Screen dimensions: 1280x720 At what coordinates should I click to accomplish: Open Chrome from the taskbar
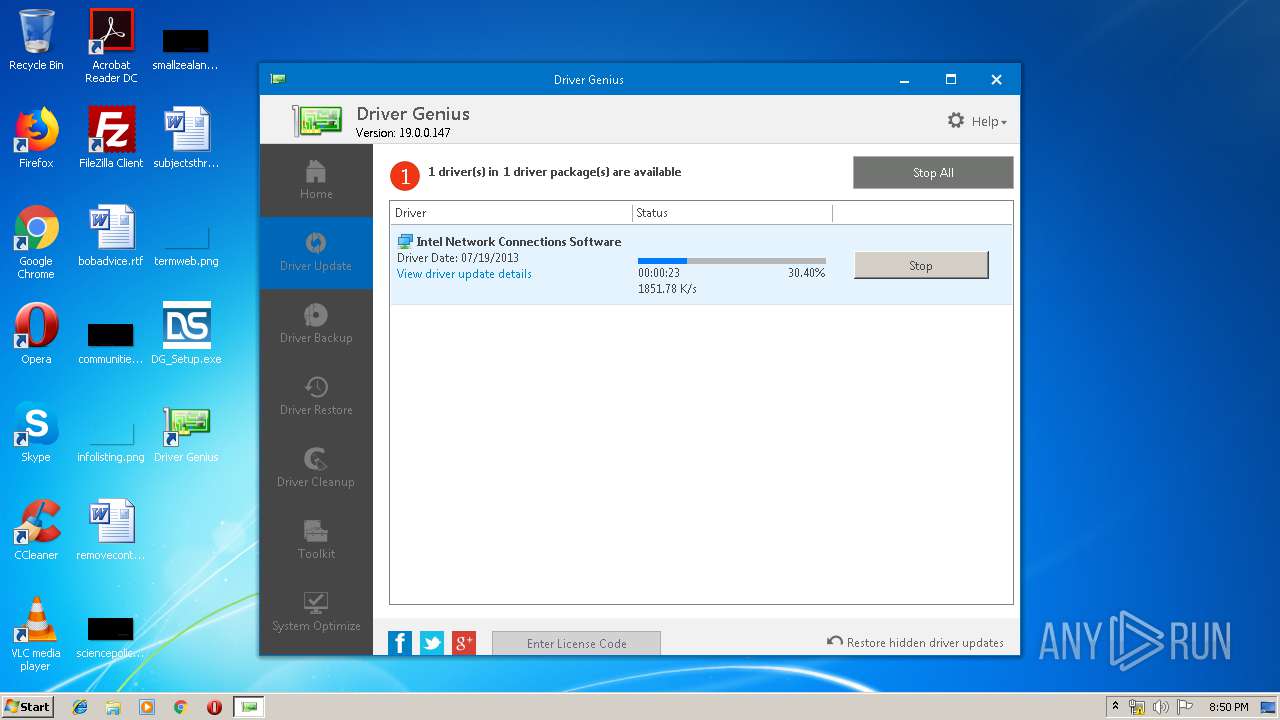pos(180,707)
